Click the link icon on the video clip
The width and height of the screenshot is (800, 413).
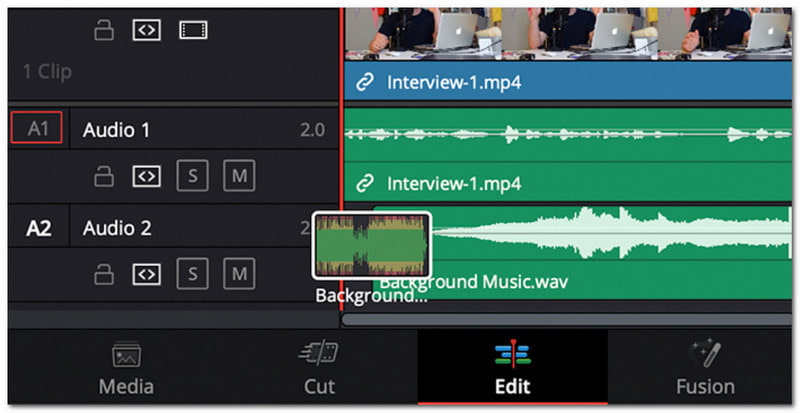[365, 82]
